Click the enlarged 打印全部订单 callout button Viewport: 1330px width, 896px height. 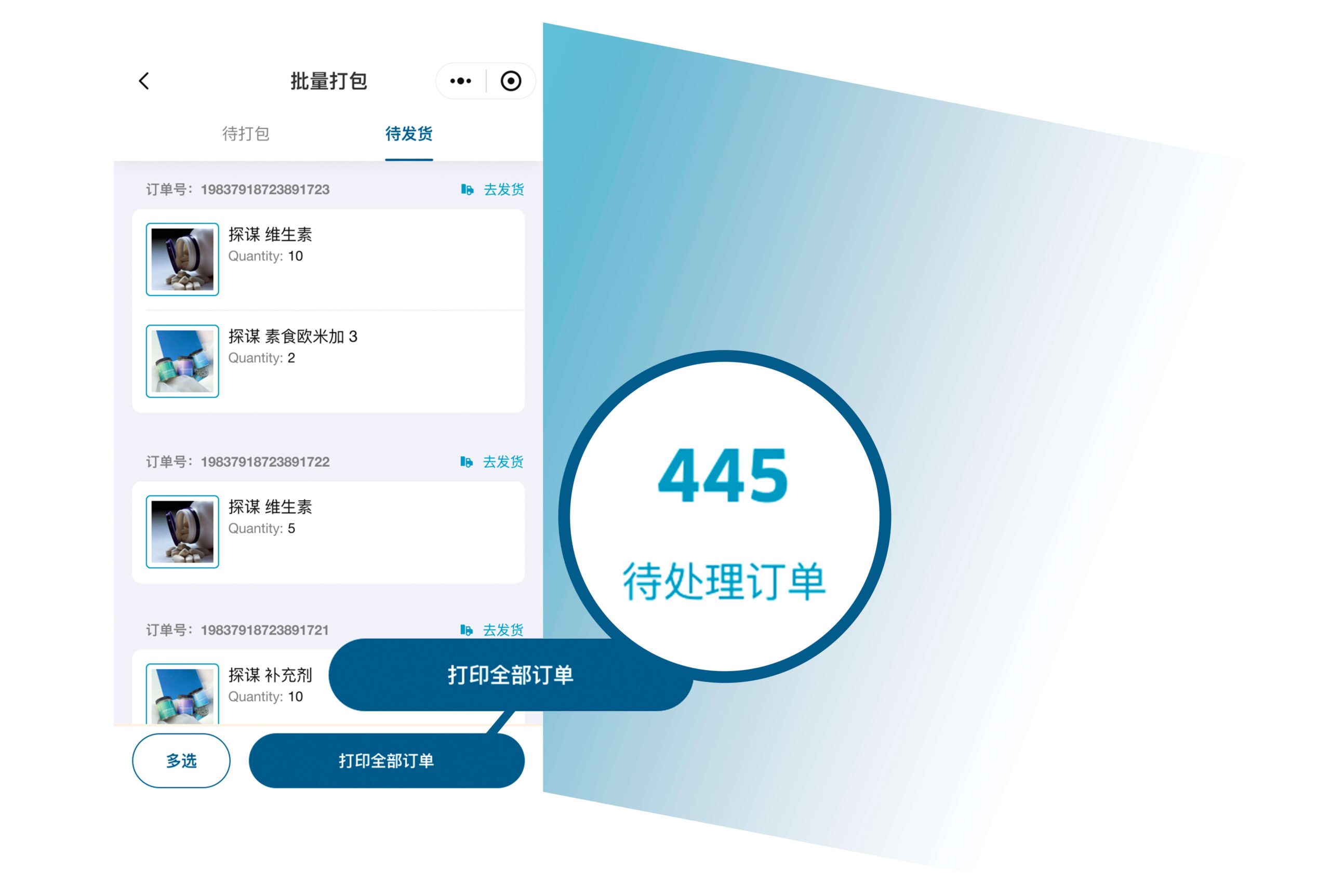tap(510, 675)
